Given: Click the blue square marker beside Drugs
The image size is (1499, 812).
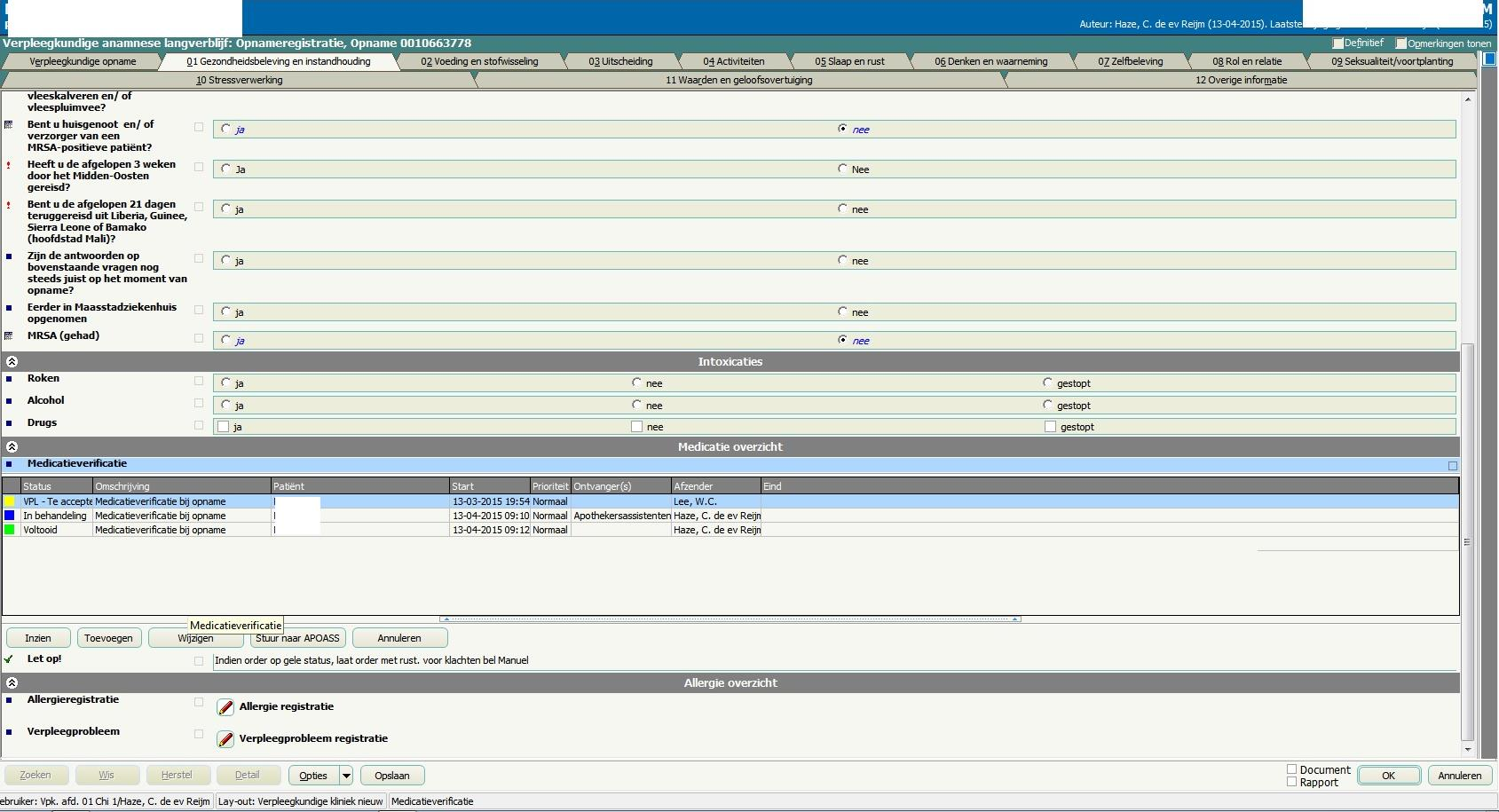Looking at the screenshot, I should (x=9, y=423).
